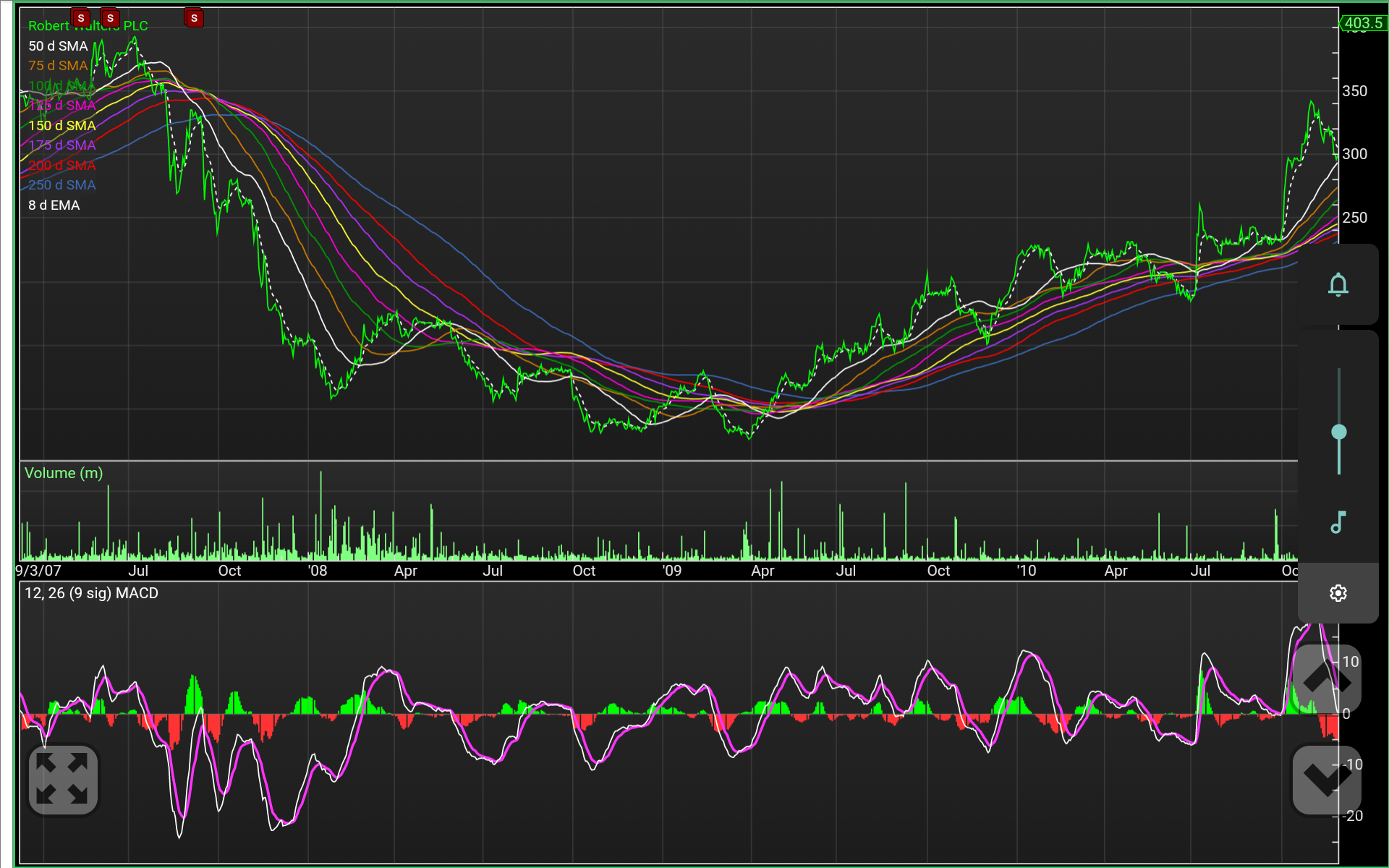Select the first red S marker
This screenshot has height=868, width=1389.
80,18
